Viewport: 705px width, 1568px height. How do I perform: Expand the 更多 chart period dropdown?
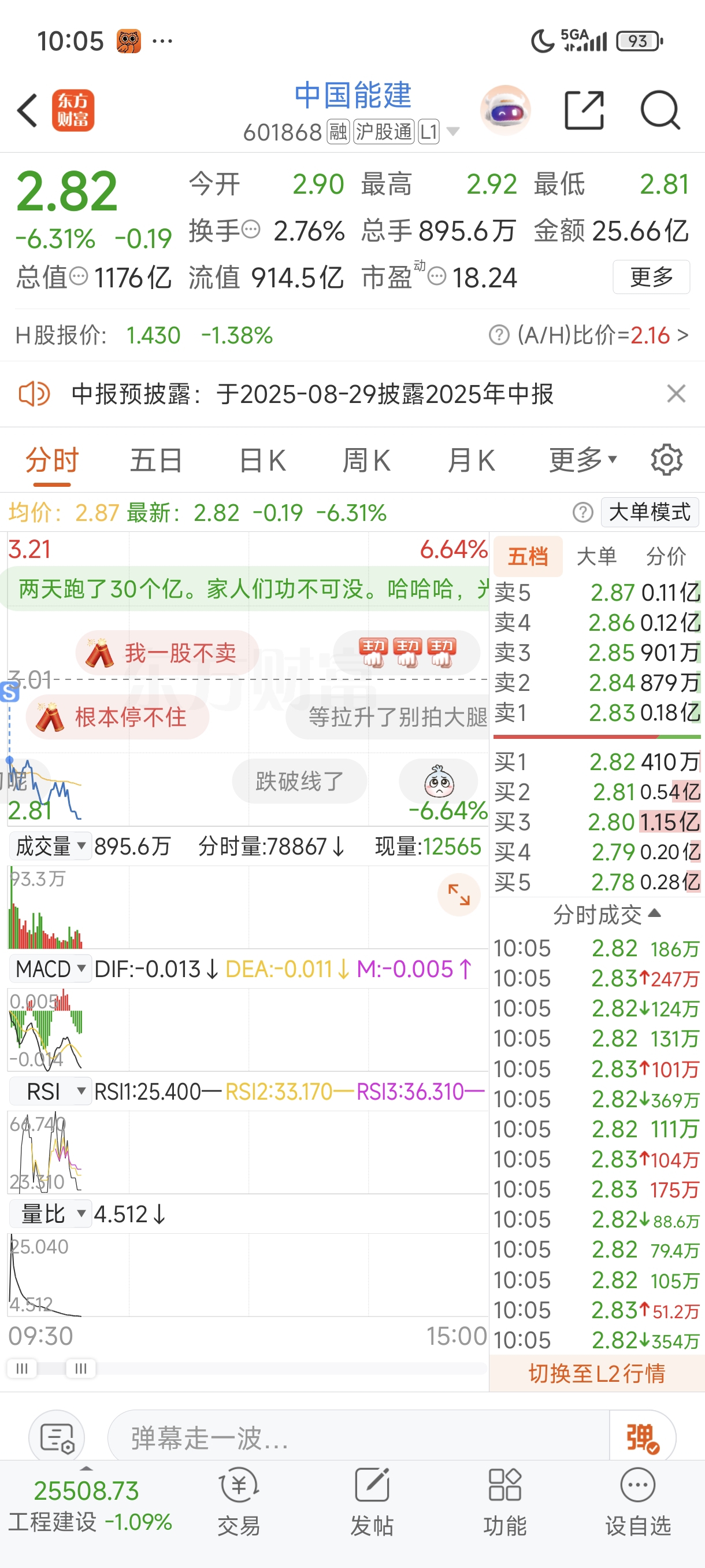click(x=582, y=460)
